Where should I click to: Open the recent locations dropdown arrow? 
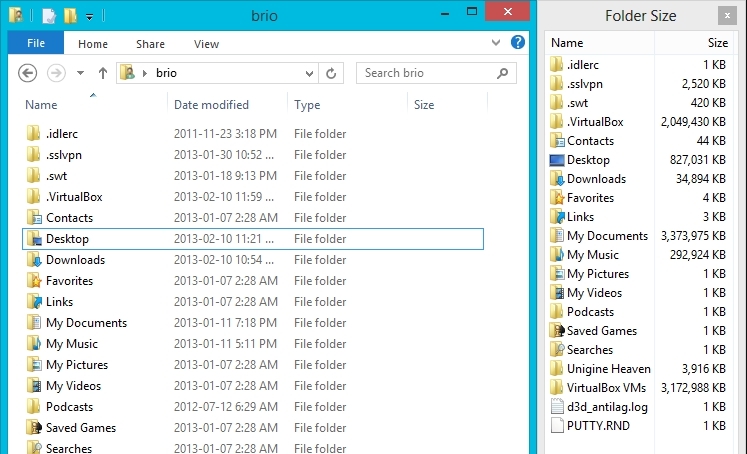(x=80, y=73)
